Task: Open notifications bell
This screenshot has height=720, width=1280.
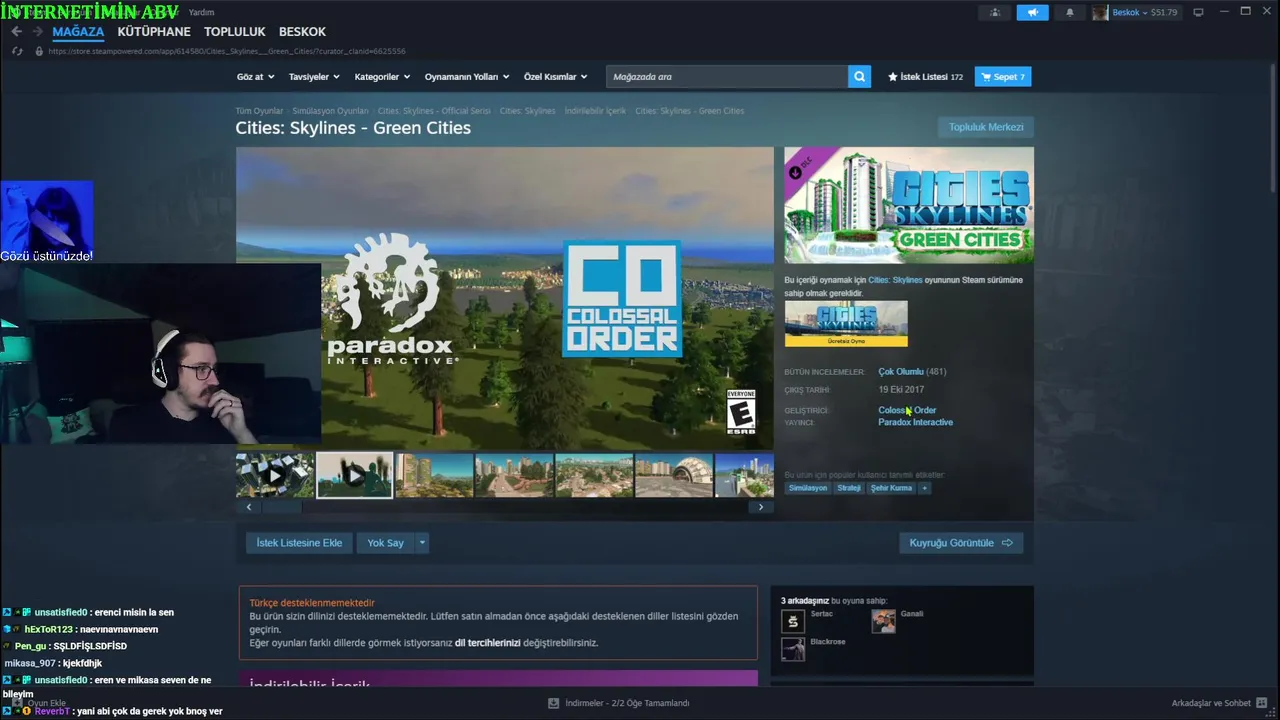Action: 1069,12
